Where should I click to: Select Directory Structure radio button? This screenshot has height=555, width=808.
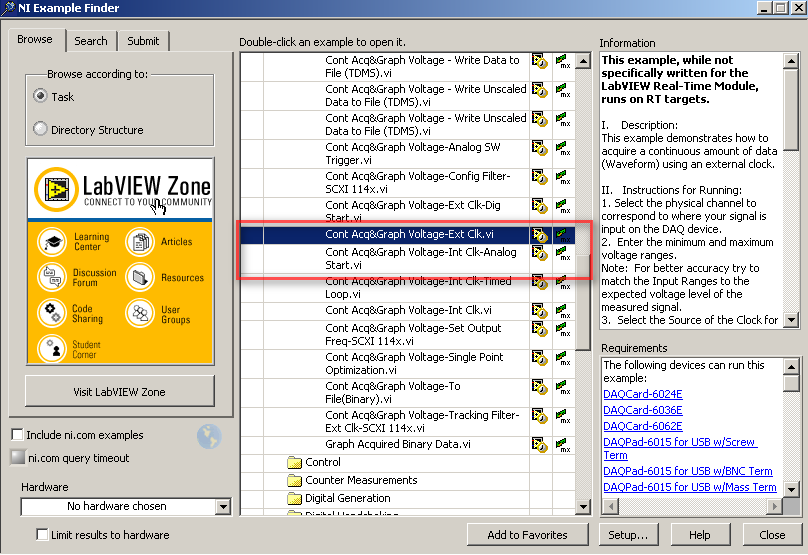click(40, 129)
